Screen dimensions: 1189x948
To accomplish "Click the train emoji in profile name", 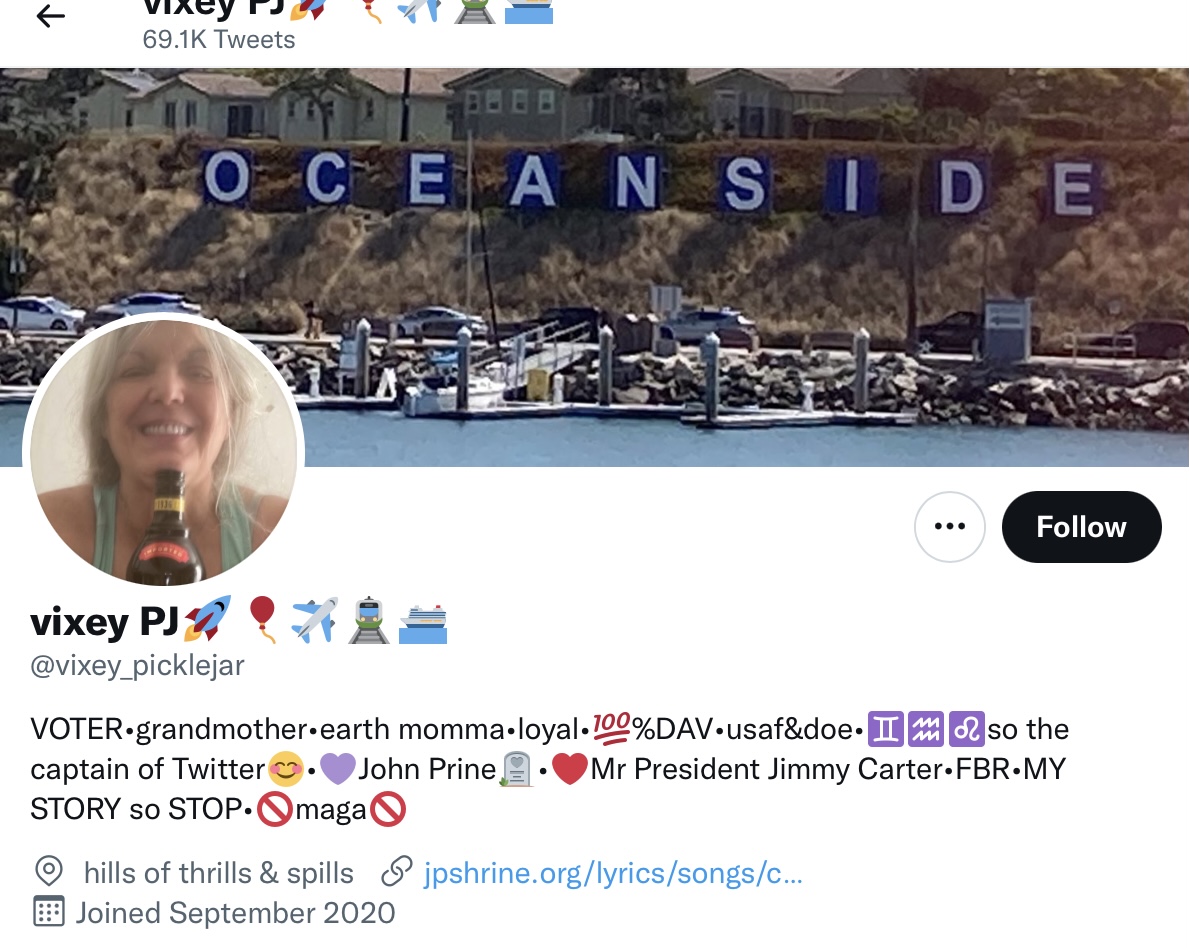I will coord(369,620).
